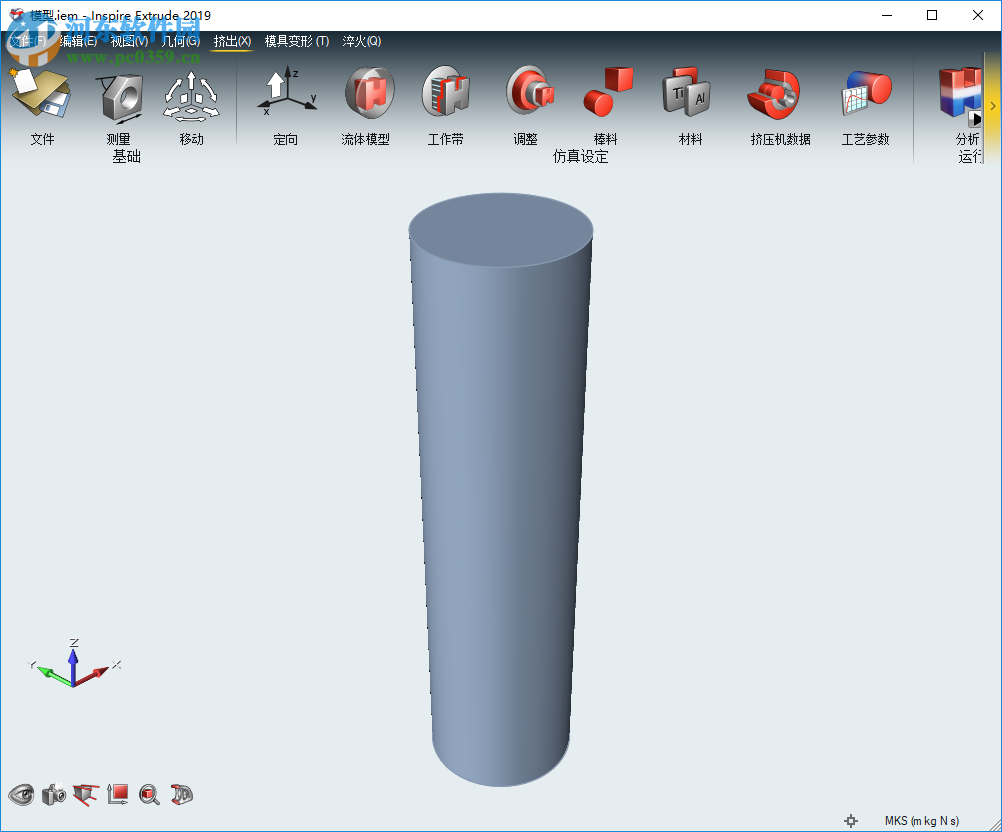This screenshot has height=832, width=1002.
Task: Open the 模具变形(T) menu
Action: point(295,41)
